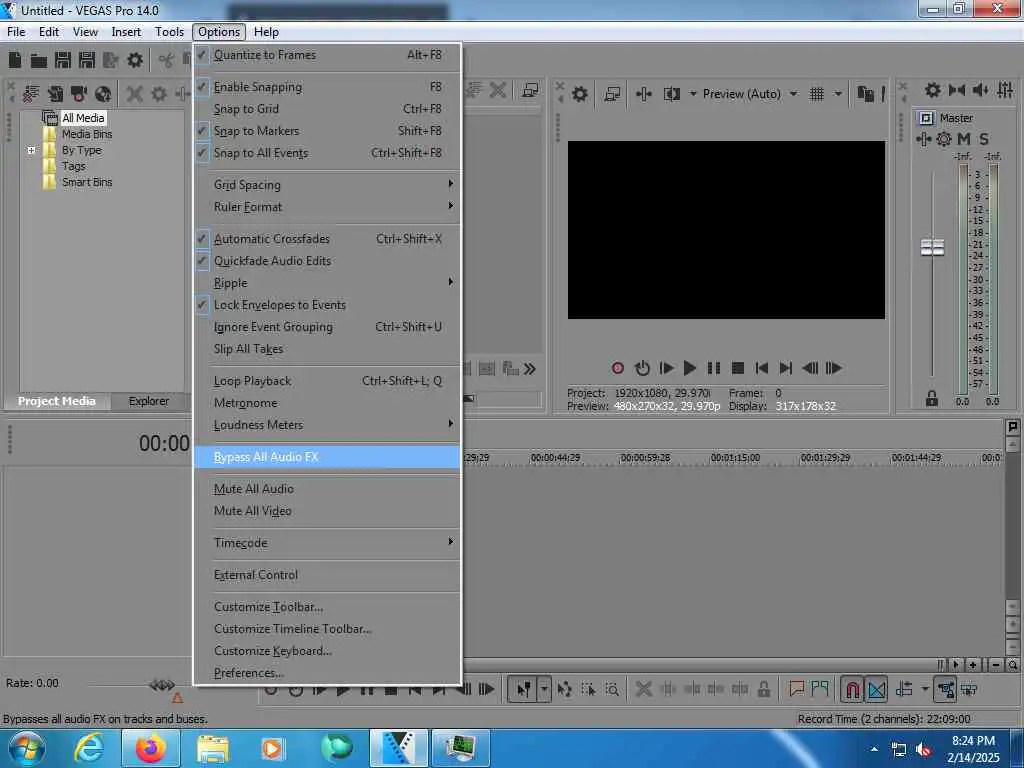
Task: Click the Video Output FX icon in preview
Action: [643, 94]
